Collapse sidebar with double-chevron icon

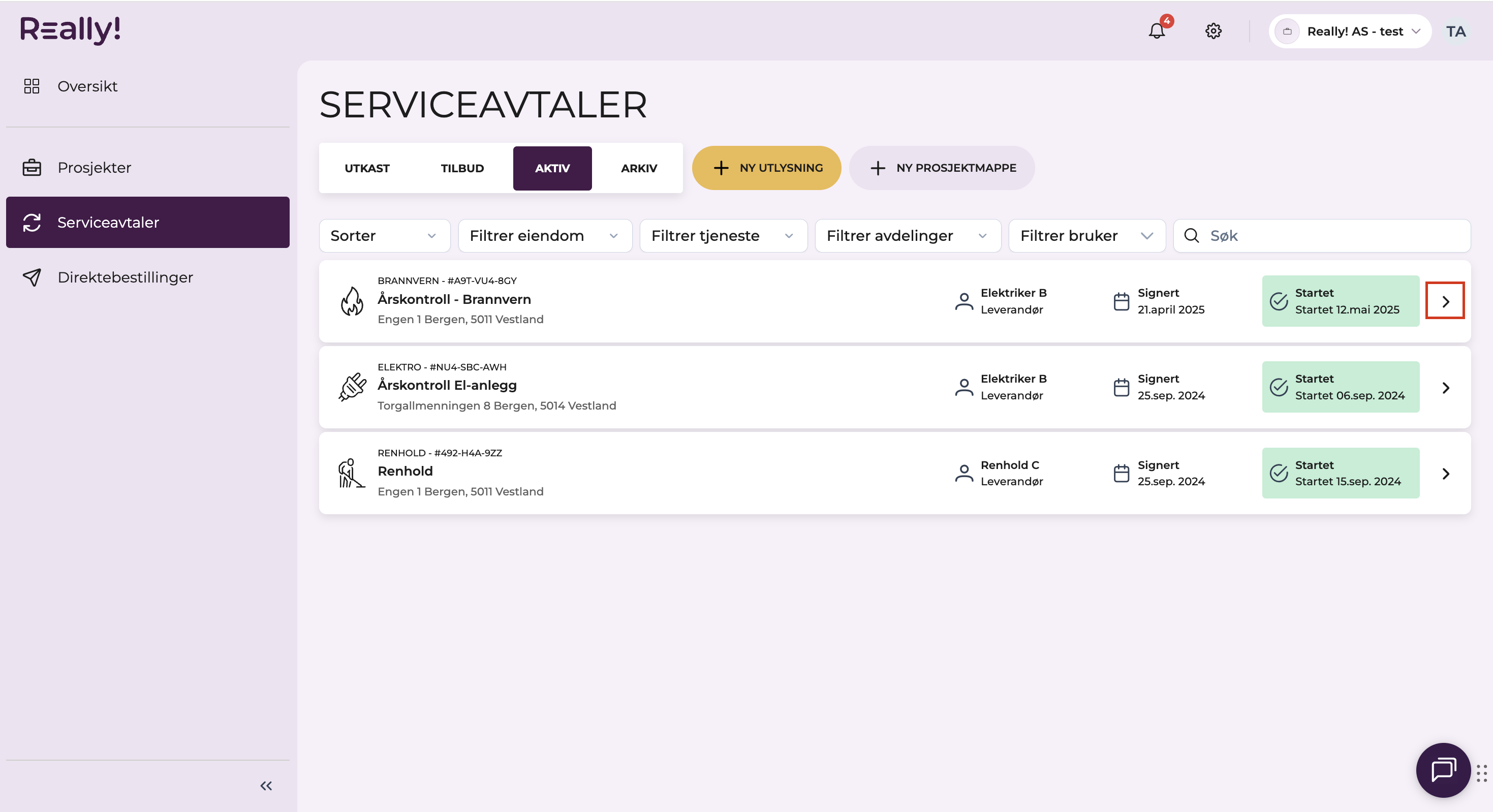point(266,786)
